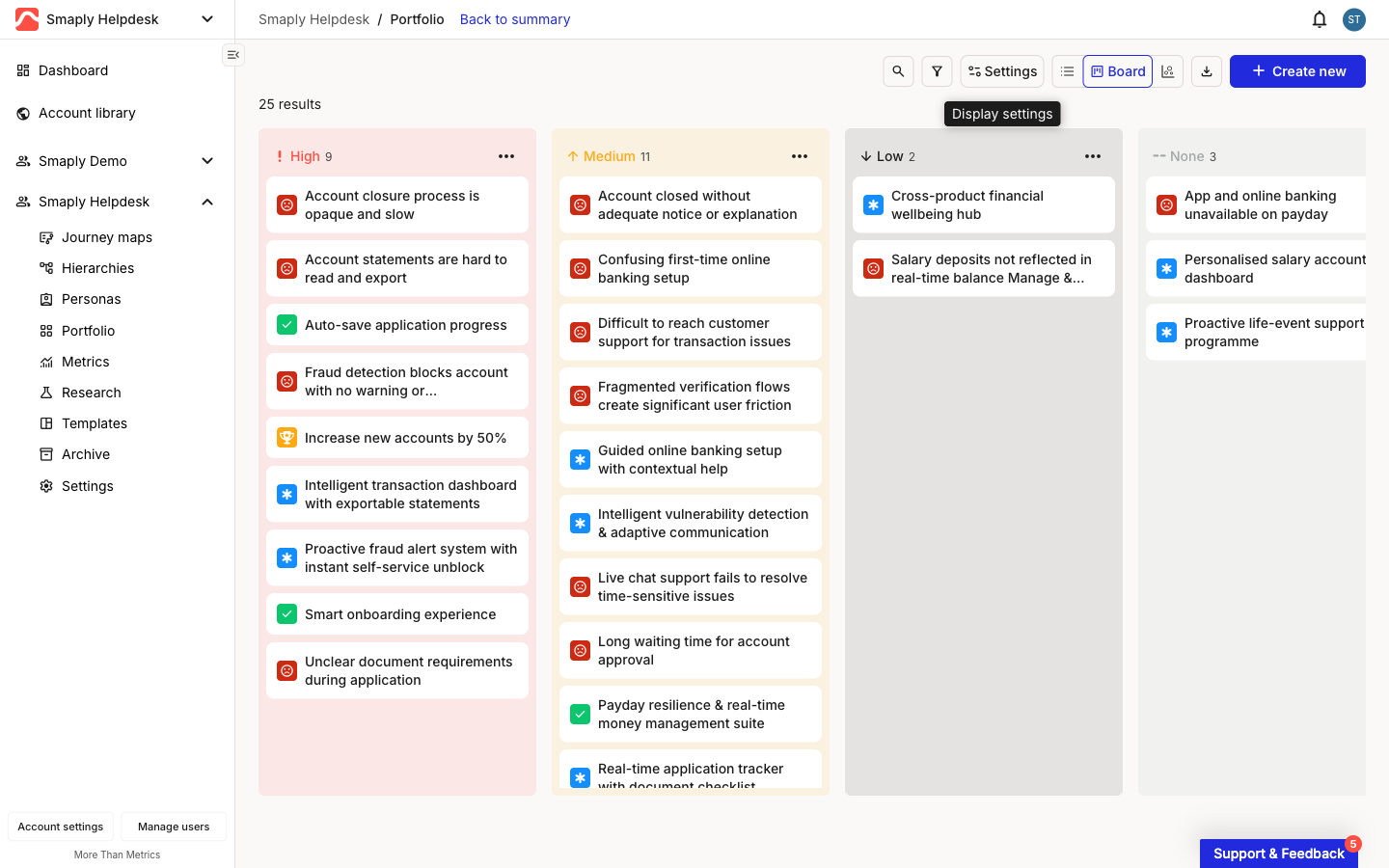1389x868 pixels.
Task: Click Smaply Helpdesk breadcrumb
Action: point(313,19)
